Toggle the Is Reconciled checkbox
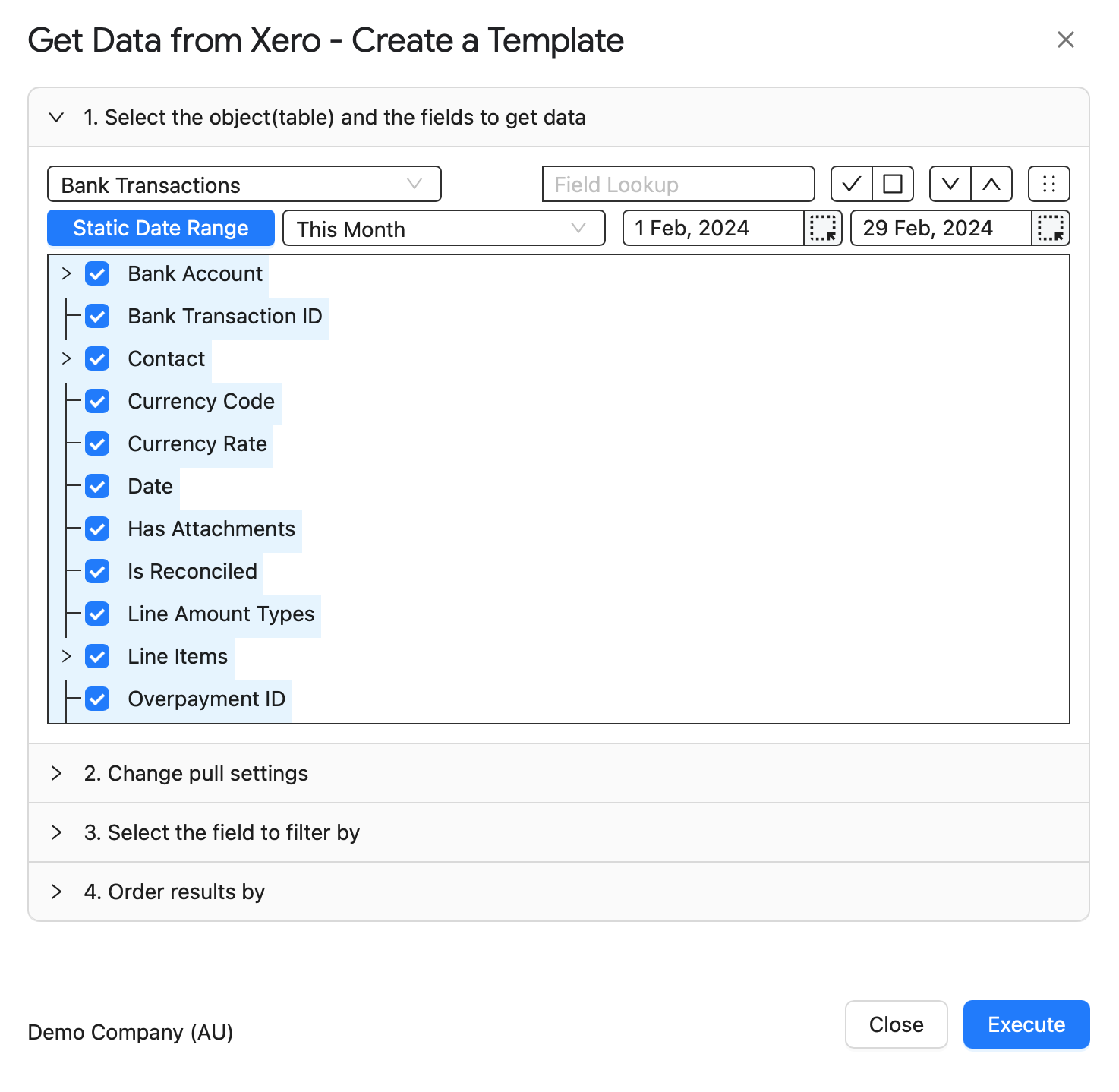This screenshot has width=1119, height=1092. 97,571
